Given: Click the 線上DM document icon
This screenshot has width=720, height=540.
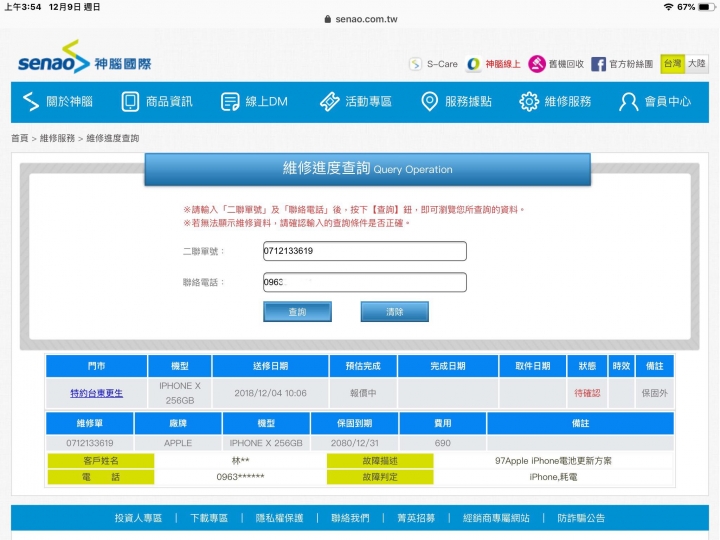Looking at the screenshot, I should pyautogui.click(x=230, y=101).
